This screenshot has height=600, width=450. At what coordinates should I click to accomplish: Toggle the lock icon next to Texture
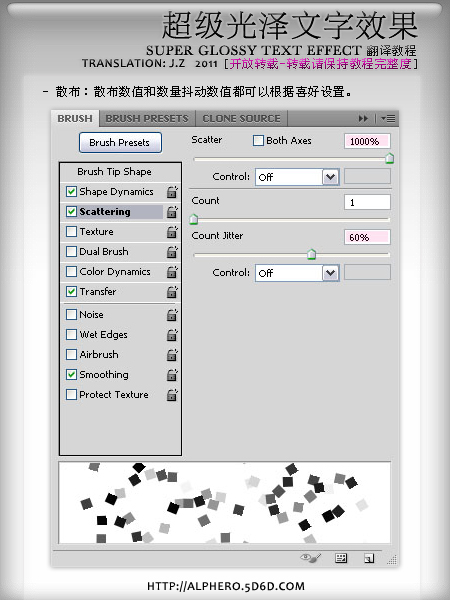pyautogui.click(x=172, y=232)
